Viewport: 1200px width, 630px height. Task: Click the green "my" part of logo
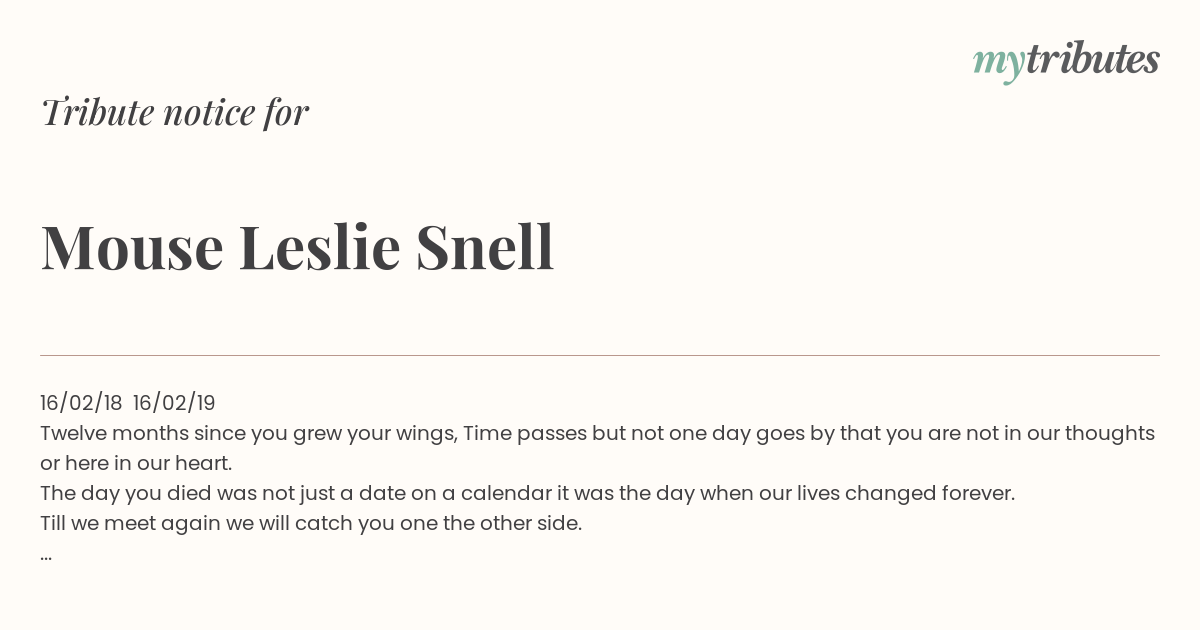(998, 65)
